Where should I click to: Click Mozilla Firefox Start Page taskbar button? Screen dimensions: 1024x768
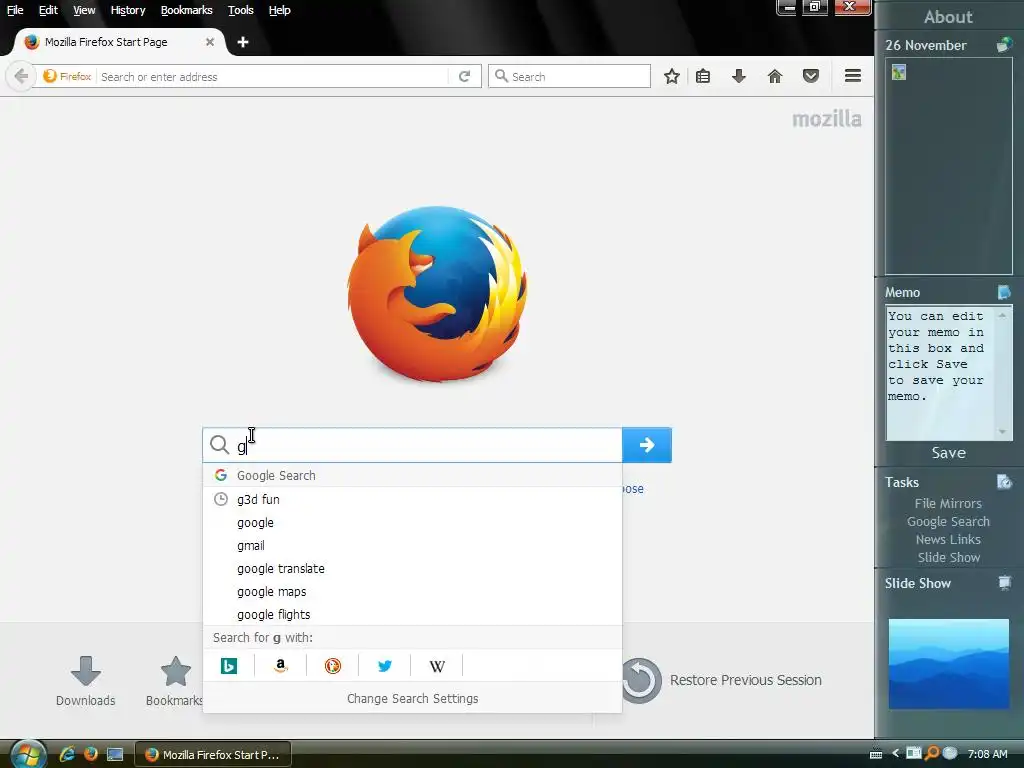click(x=213, y=754)
